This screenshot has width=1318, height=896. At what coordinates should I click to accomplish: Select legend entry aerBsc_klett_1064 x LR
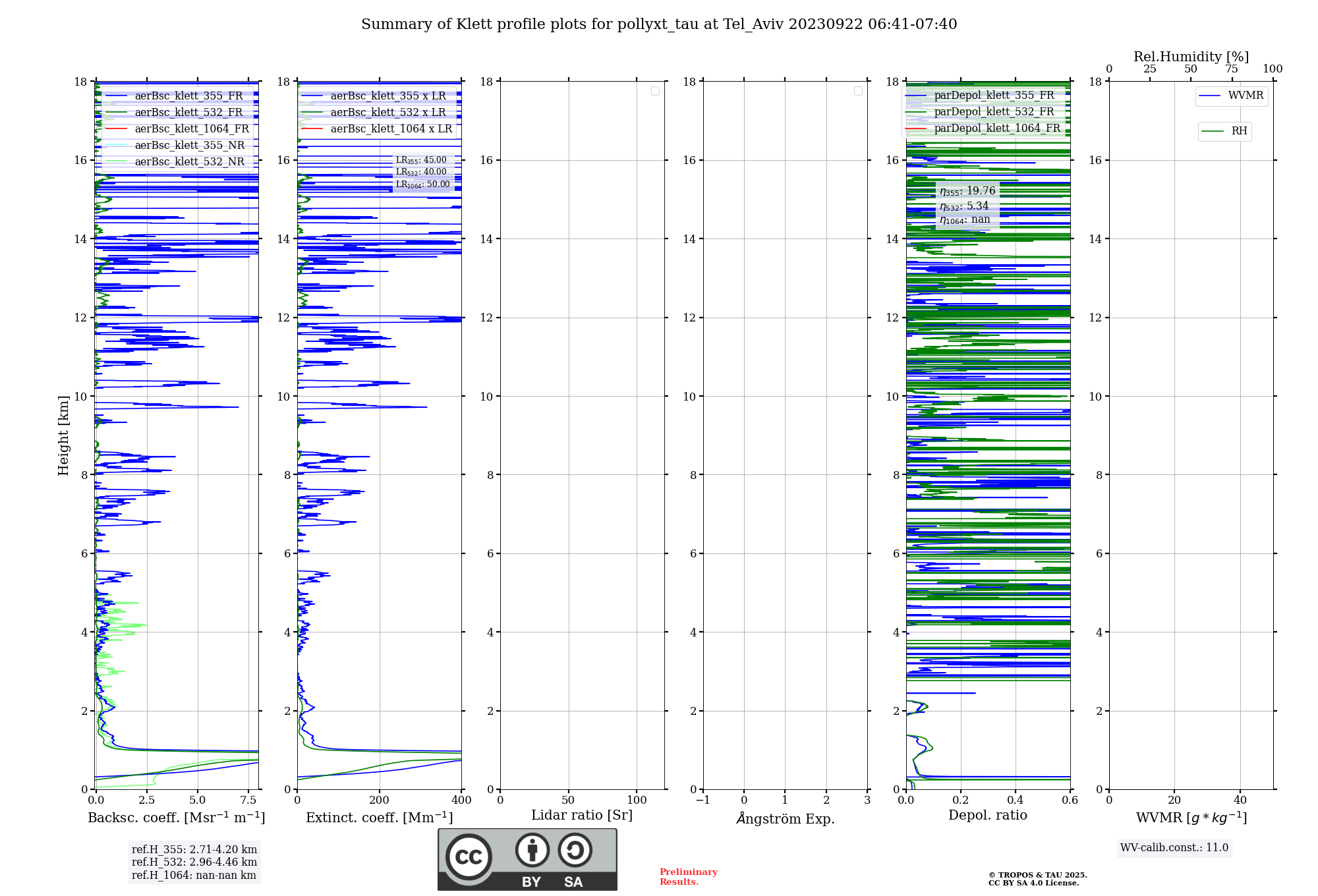pos(378,128)
